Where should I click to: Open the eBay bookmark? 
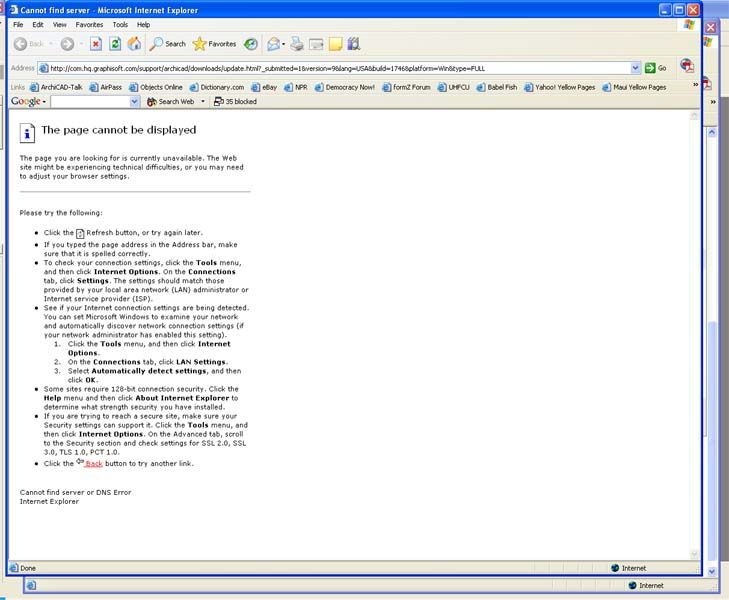tap(264, 87)
